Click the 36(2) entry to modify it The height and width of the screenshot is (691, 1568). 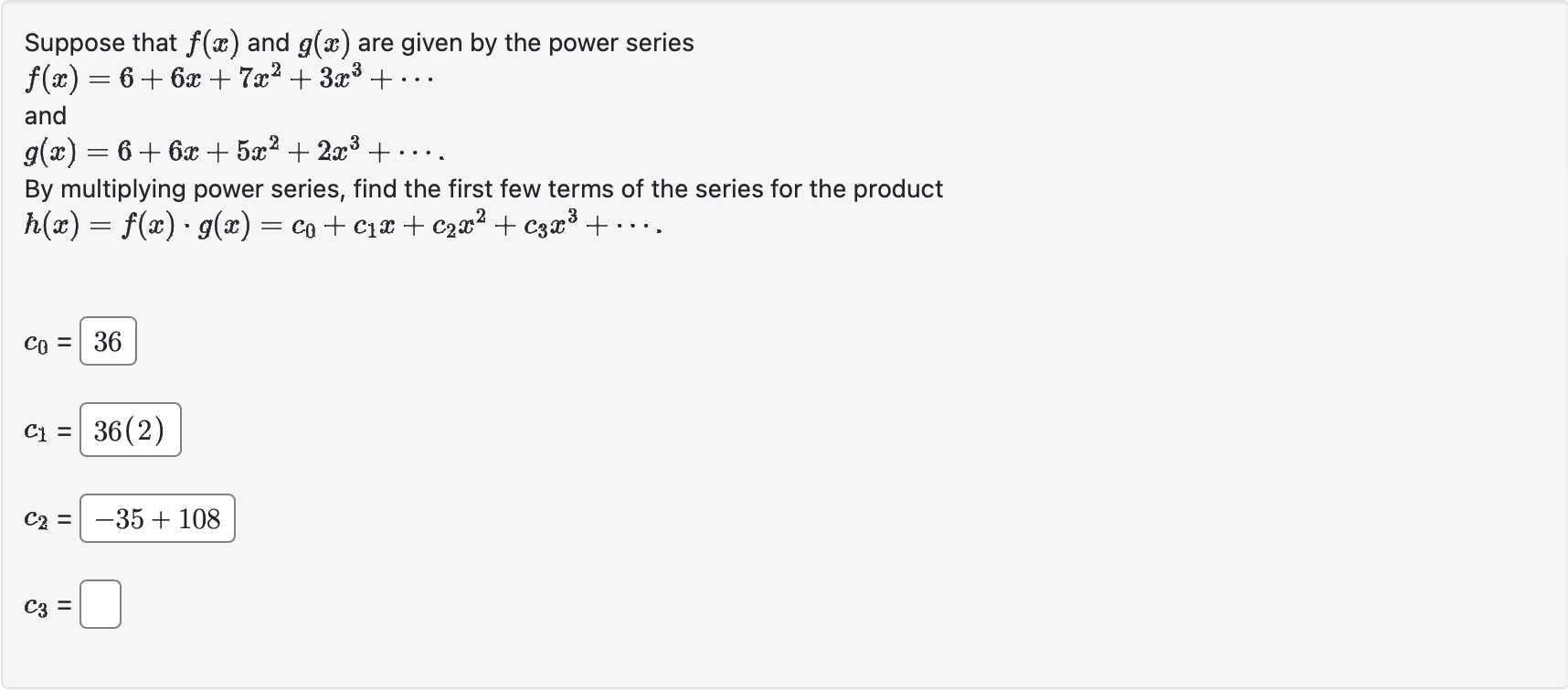[130, 429]
